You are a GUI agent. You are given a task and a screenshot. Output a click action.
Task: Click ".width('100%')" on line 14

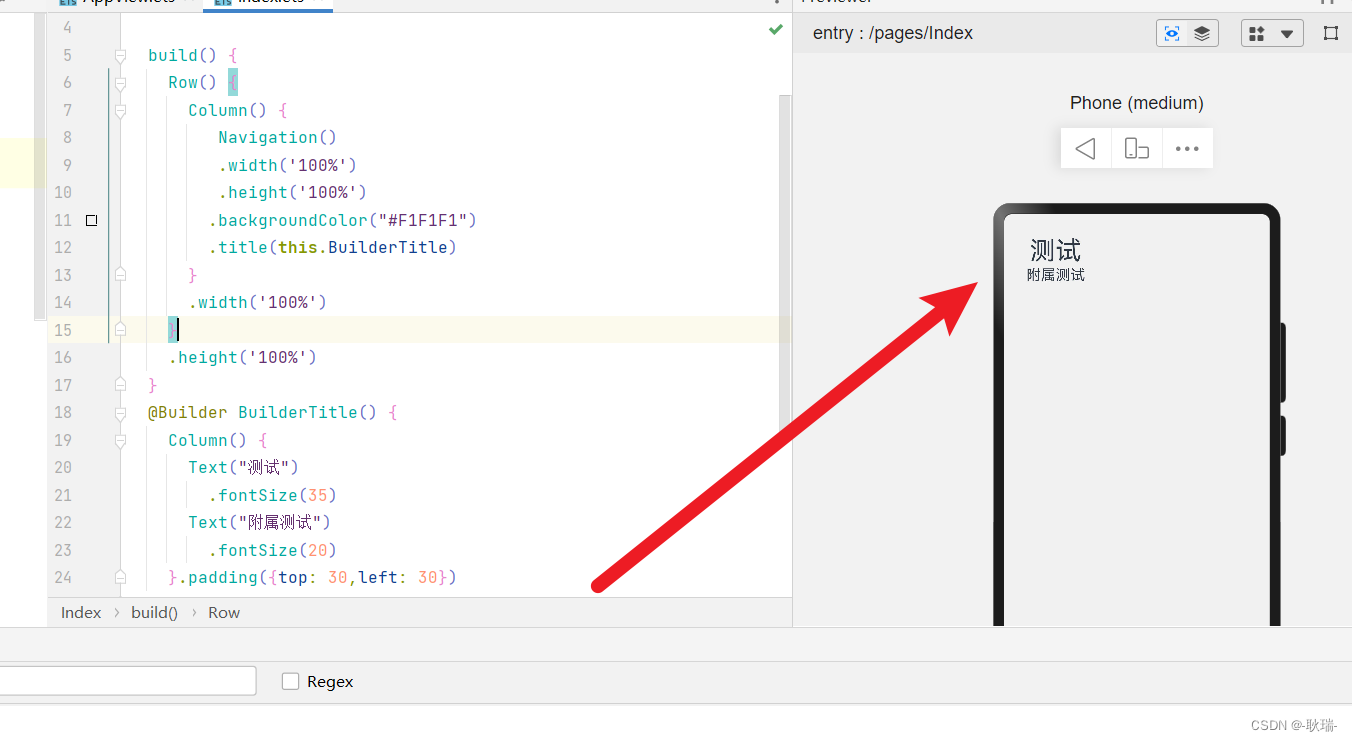tap(258, 302)
